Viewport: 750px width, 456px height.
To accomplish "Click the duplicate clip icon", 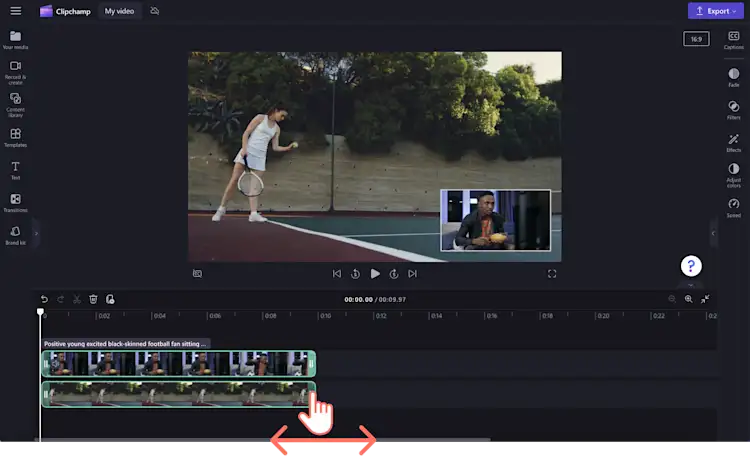I will point(110,300).
